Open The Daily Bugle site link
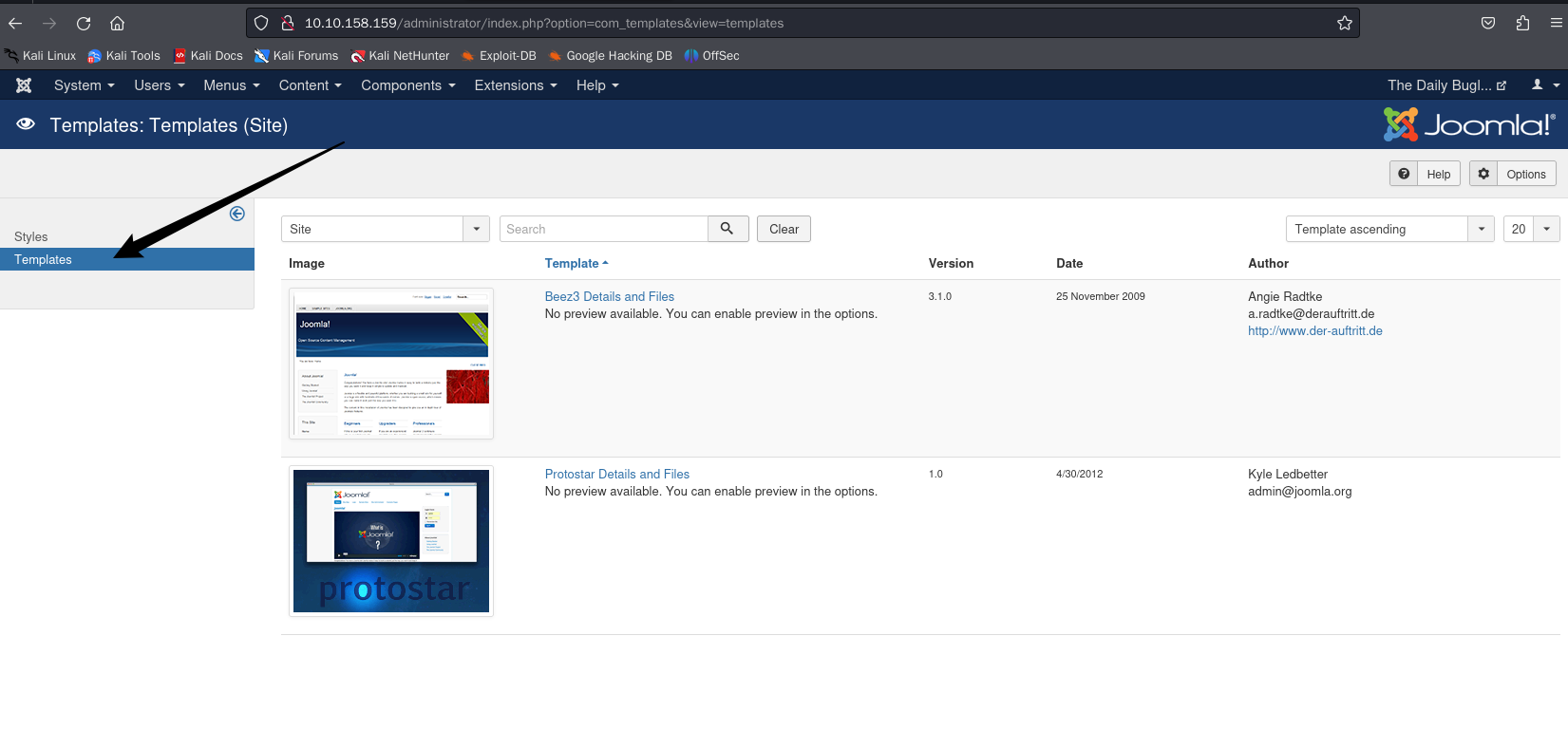 point(1446,85)
